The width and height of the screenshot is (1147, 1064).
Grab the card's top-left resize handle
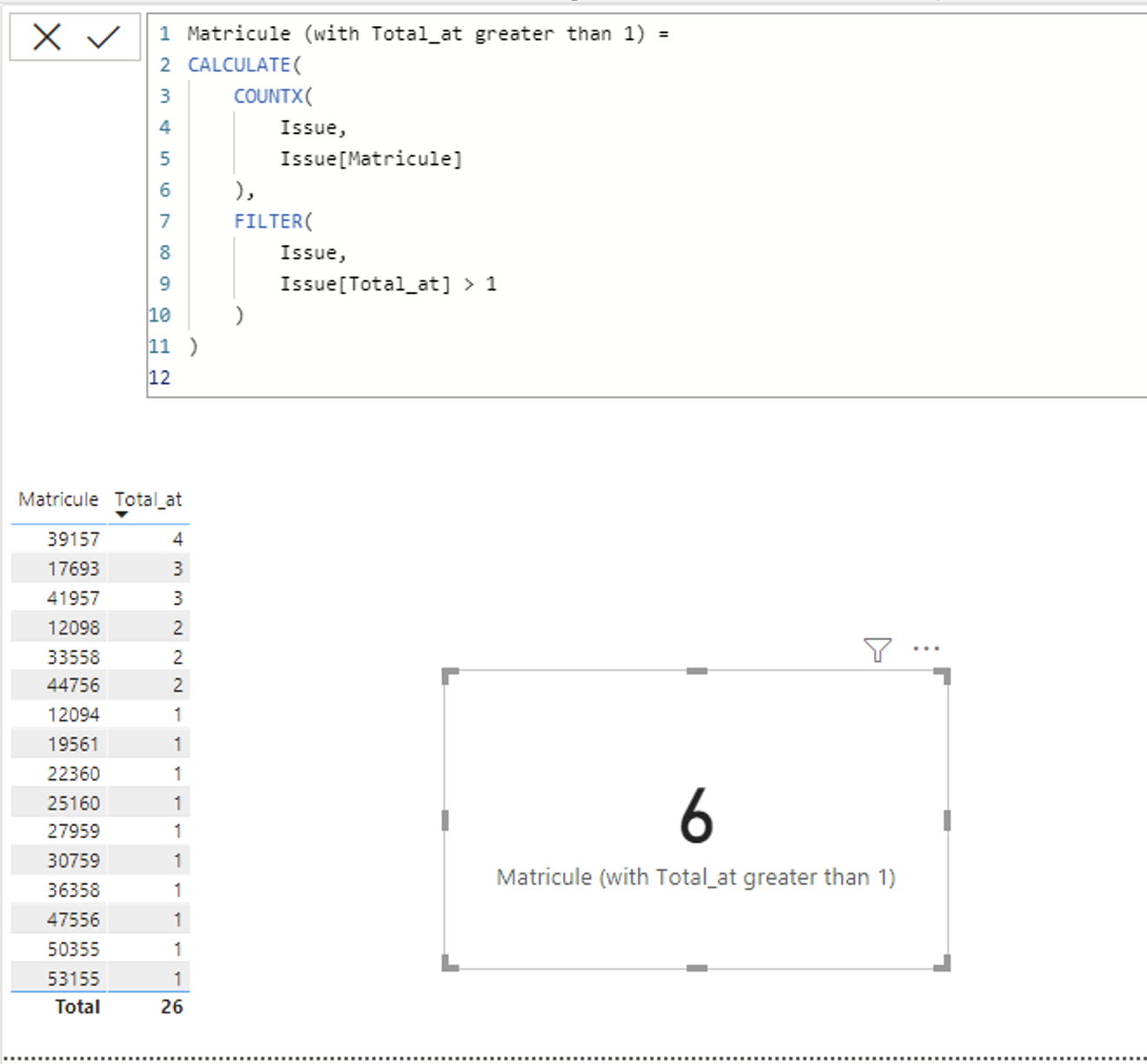click(449, 675)
